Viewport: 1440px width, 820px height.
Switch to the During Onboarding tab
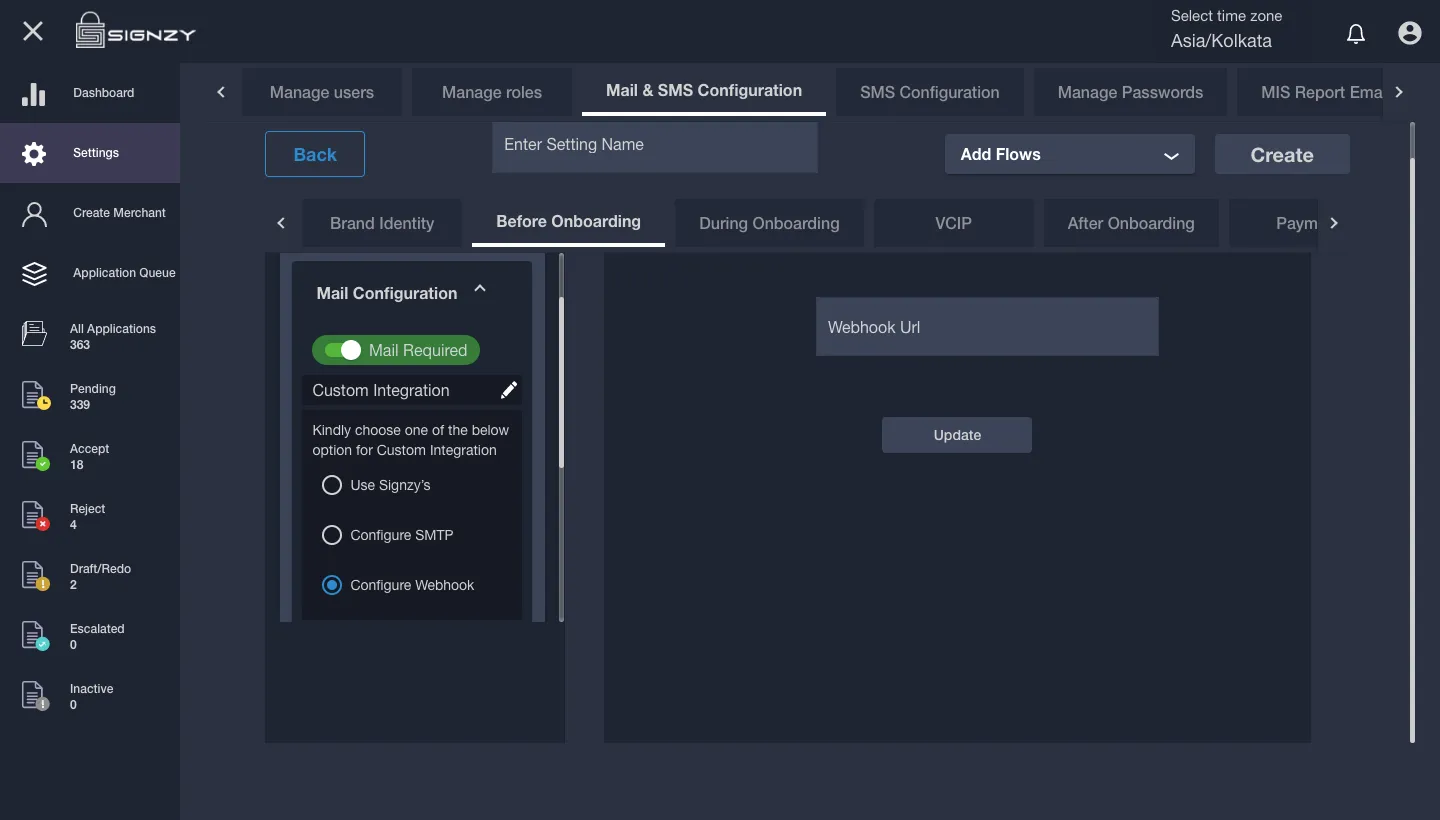tap(769, 223)
